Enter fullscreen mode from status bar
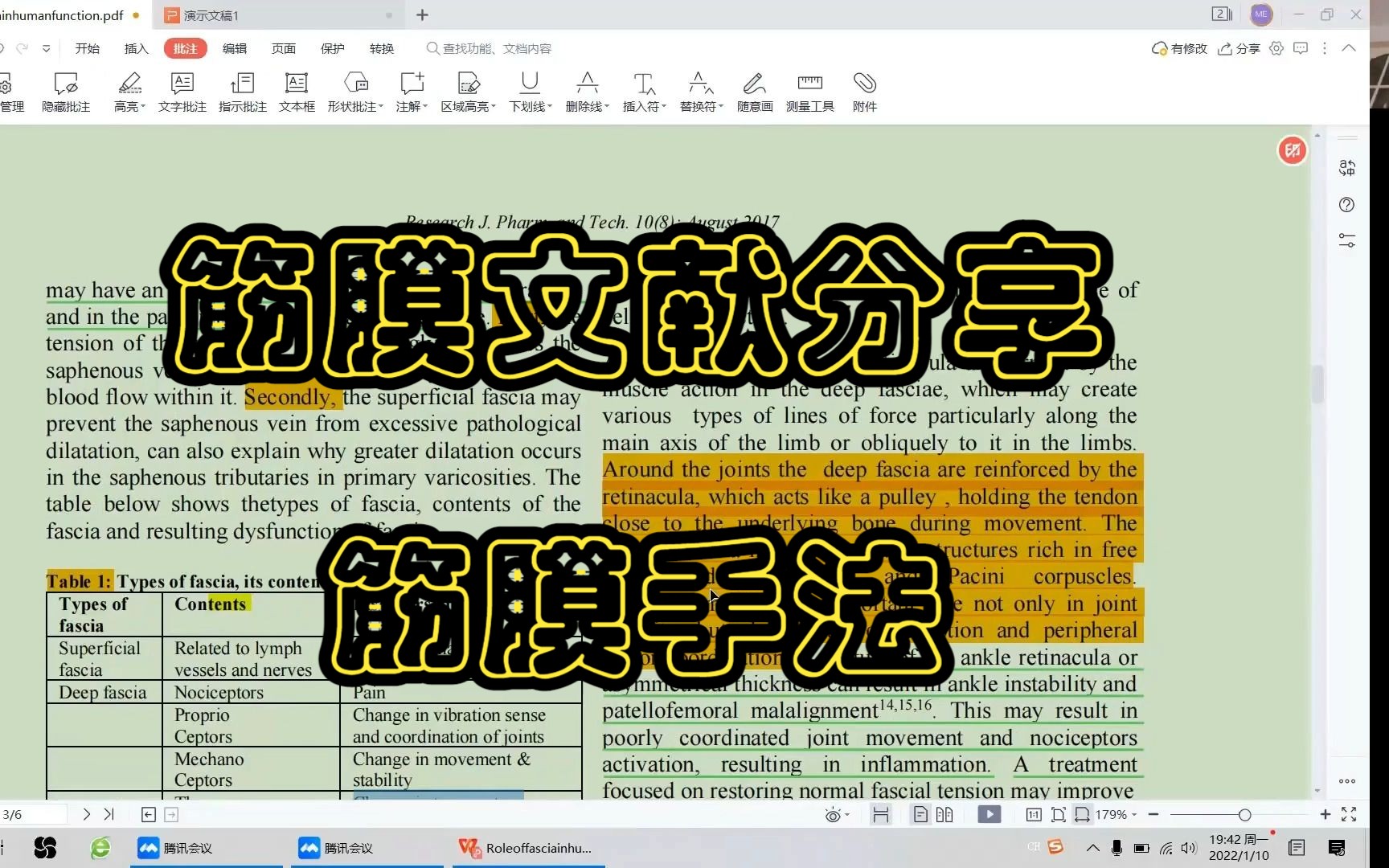The width and height of the screenshot is (1389, 868). pyautogui.click(x=1349, y=814)
